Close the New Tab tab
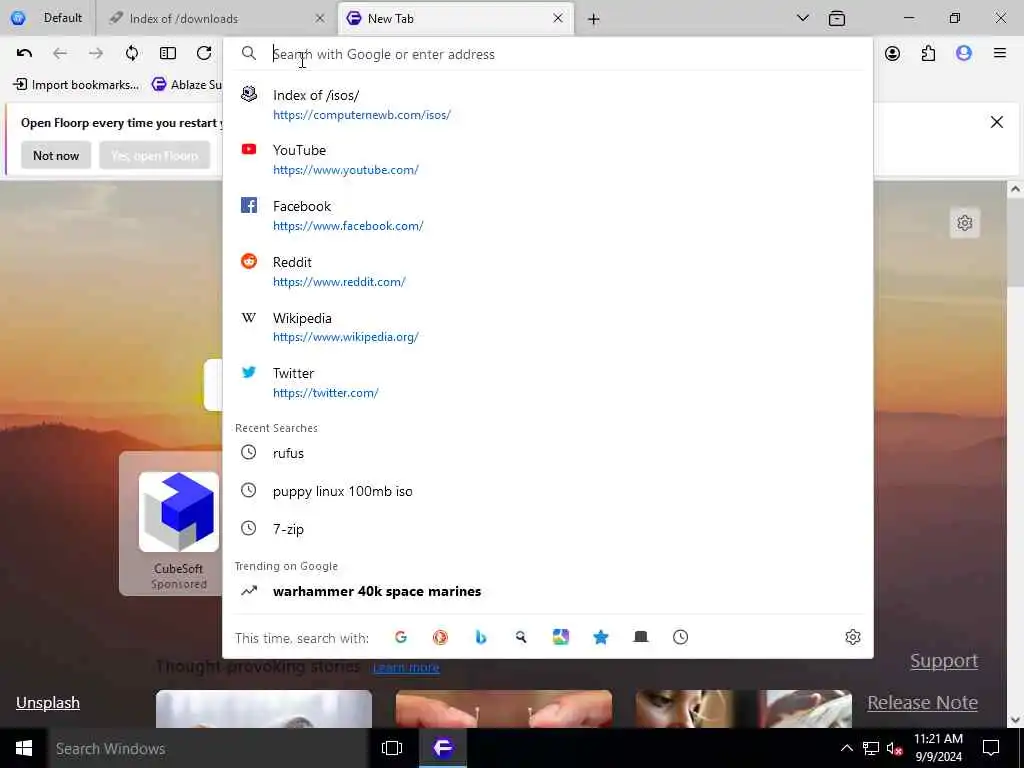1024x768 pixels. 558,18
